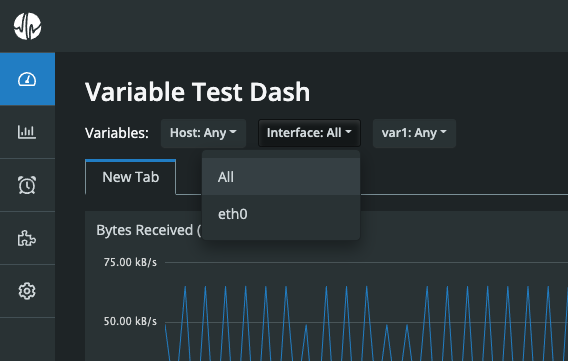
Task: Open the bar chart metrics icon in sidebar
Action: (x=27, y=132)
